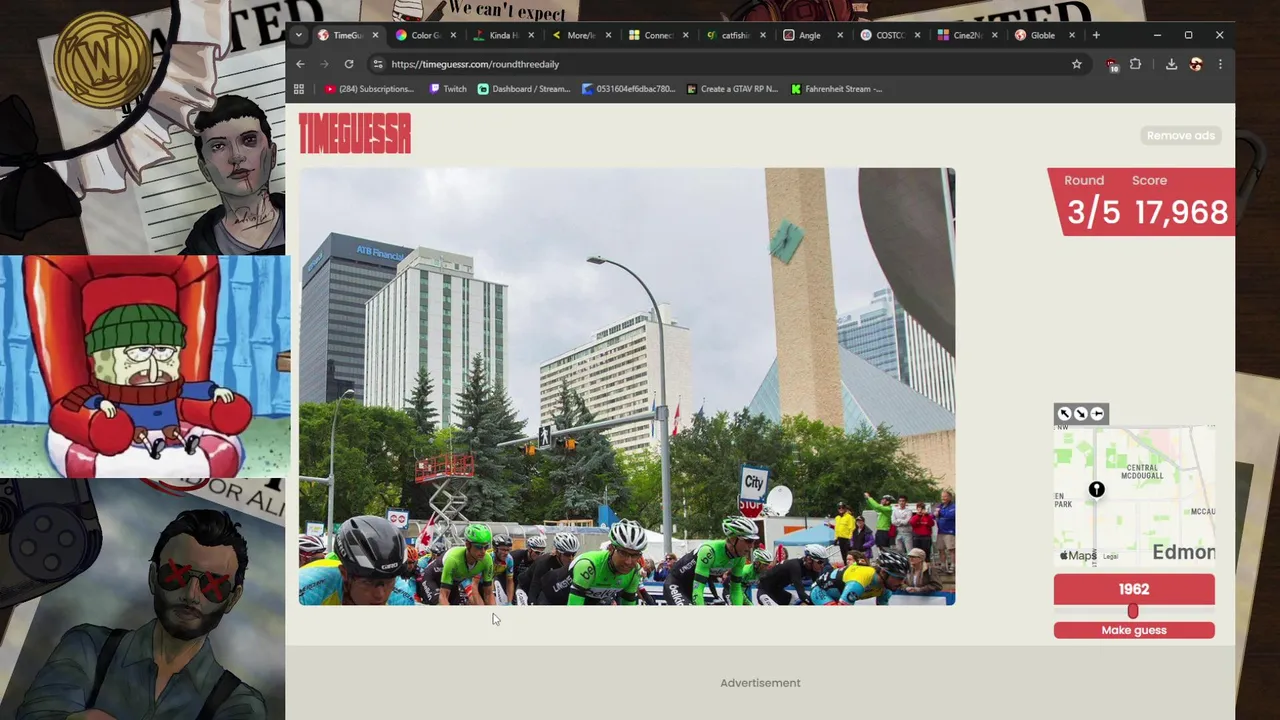The height and width of the screenshot is (720, 1280).
Task: Click the Apple Maps logo
Action: pos(1078,555)
